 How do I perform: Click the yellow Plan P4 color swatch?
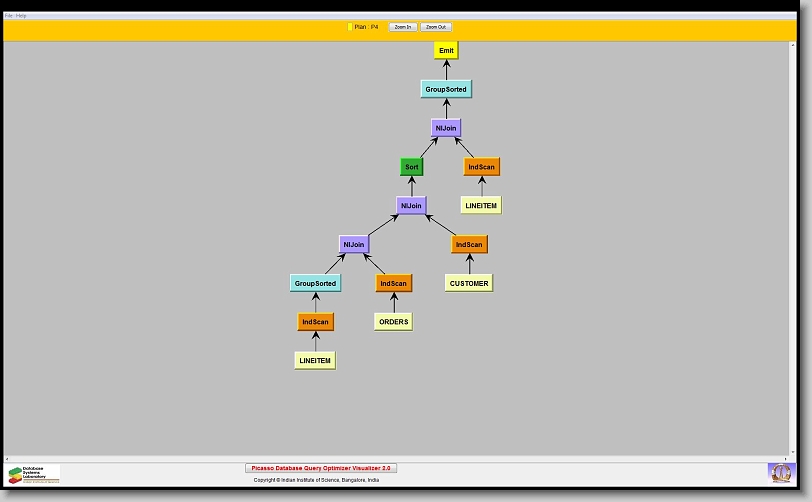point(349,27)
